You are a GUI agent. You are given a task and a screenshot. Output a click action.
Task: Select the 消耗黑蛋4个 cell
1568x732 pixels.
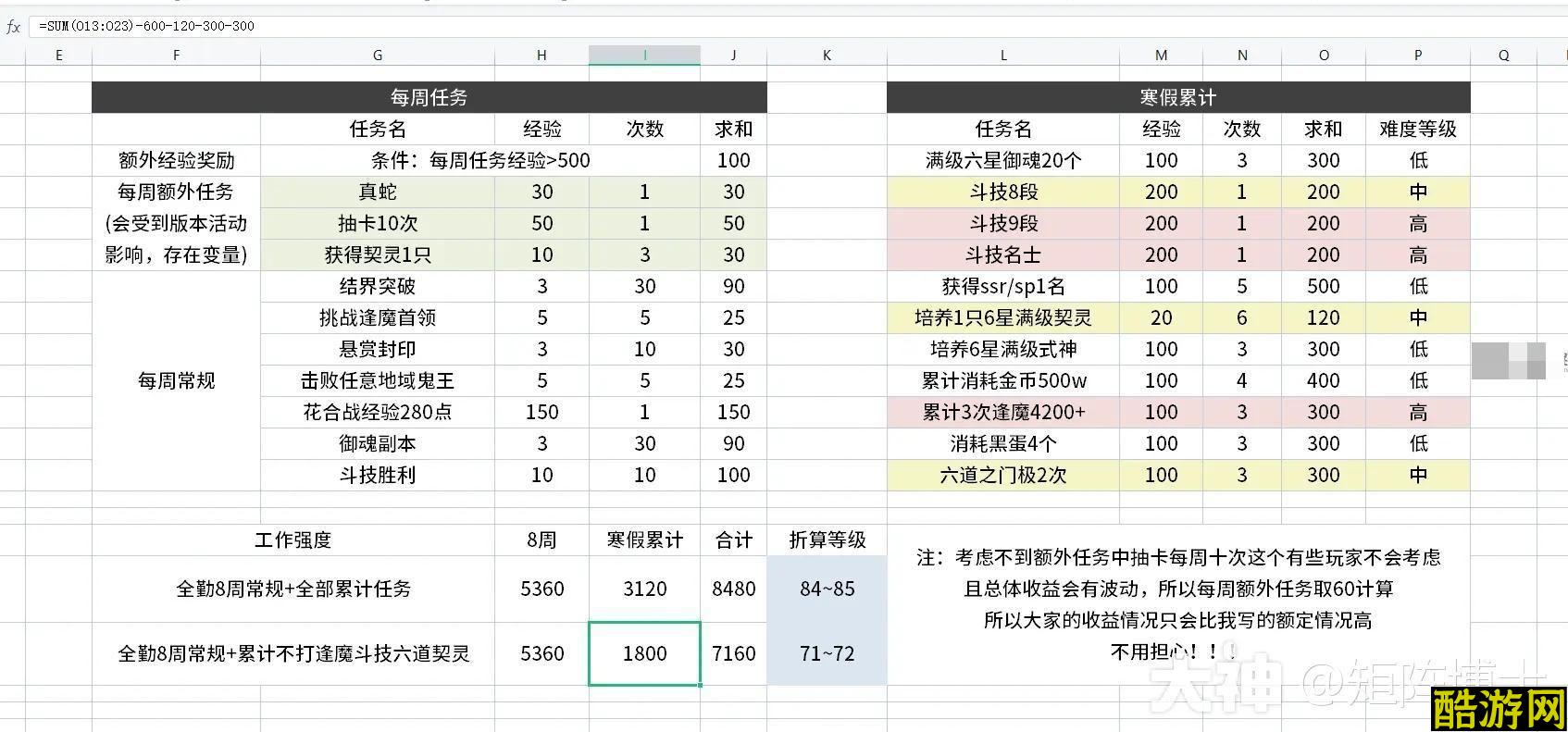point(1003,443)
